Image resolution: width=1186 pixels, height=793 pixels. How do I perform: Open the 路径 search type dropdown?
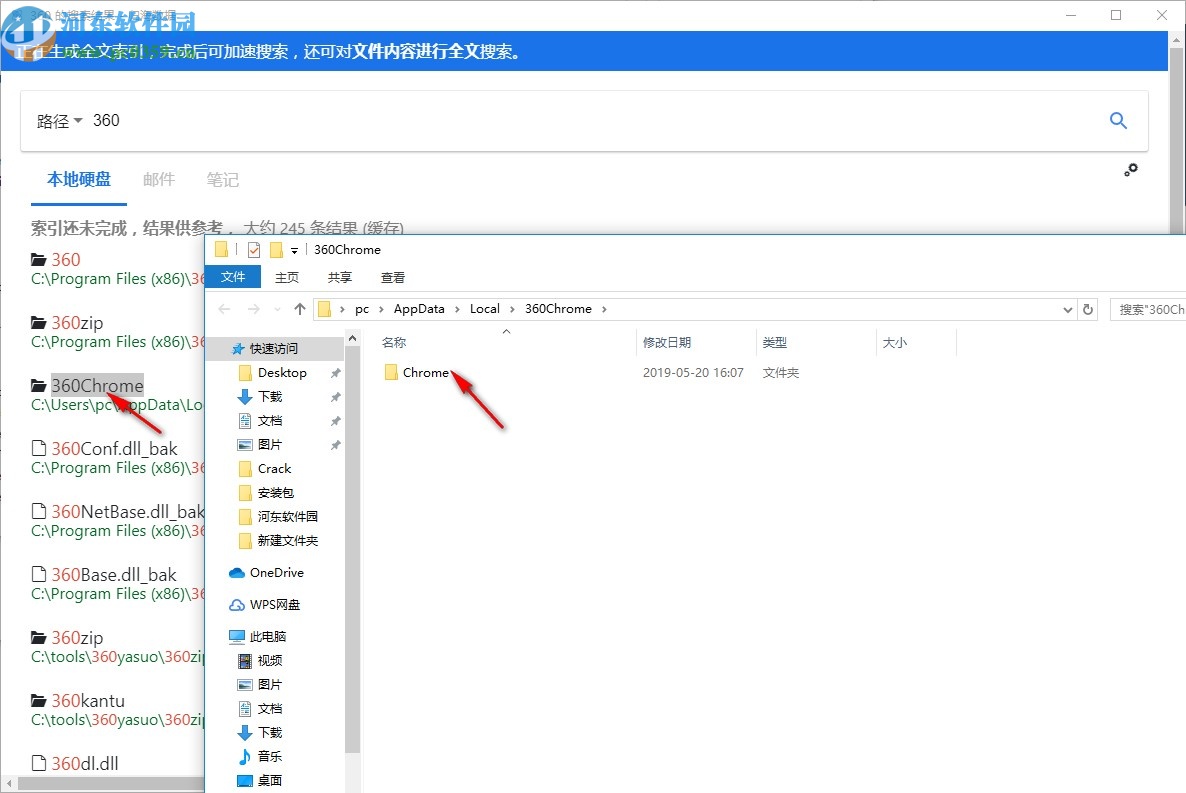click(59, 121)
